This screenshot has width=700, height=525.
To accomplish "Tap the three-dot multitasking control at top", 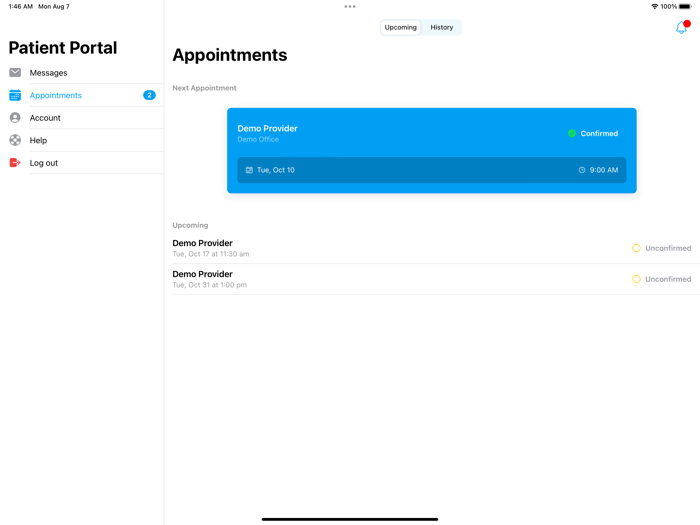I will 350,7.
